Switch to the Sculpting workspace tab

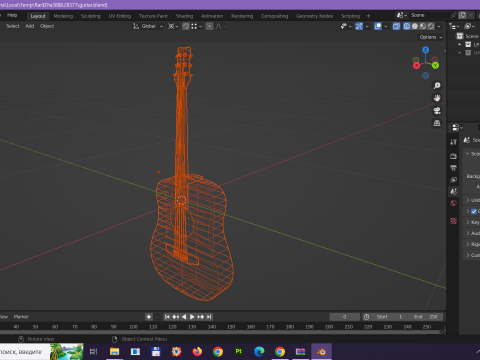[x=90, y=16]
